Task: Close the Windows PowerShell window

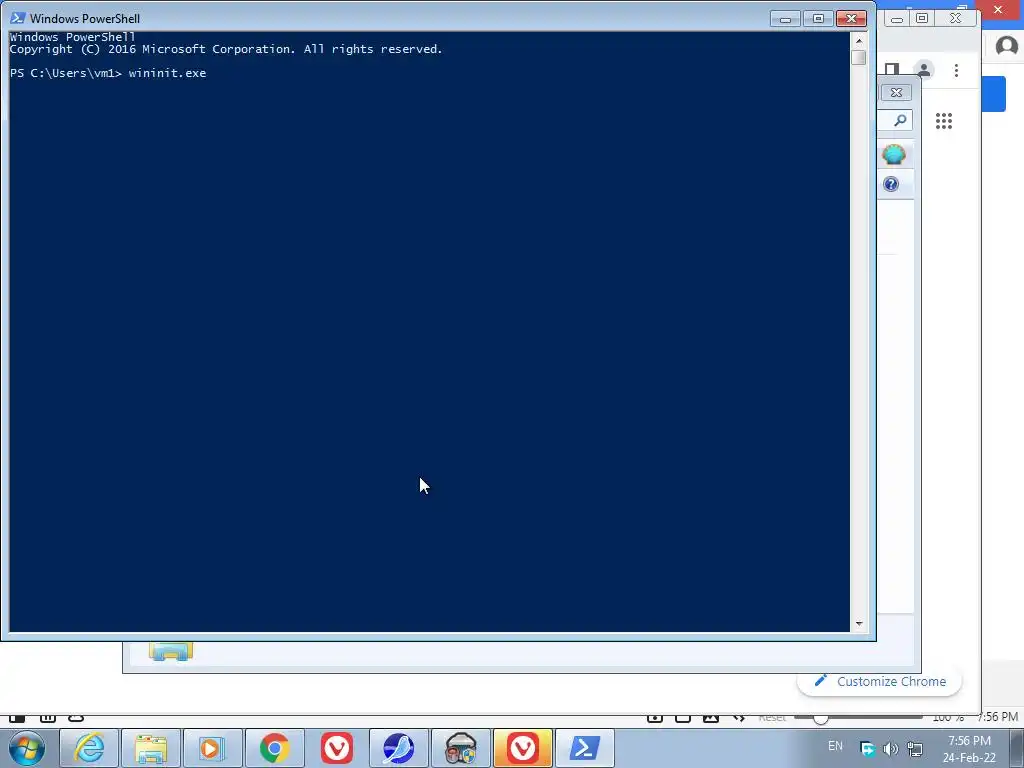Action: pos(852,19)
